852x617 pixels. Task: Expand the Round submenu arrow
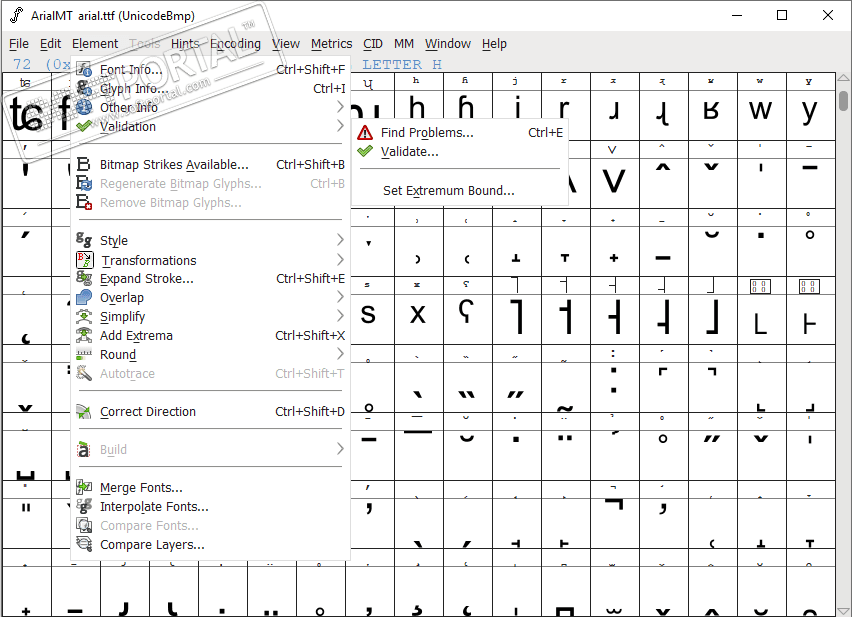coord(340,354)
